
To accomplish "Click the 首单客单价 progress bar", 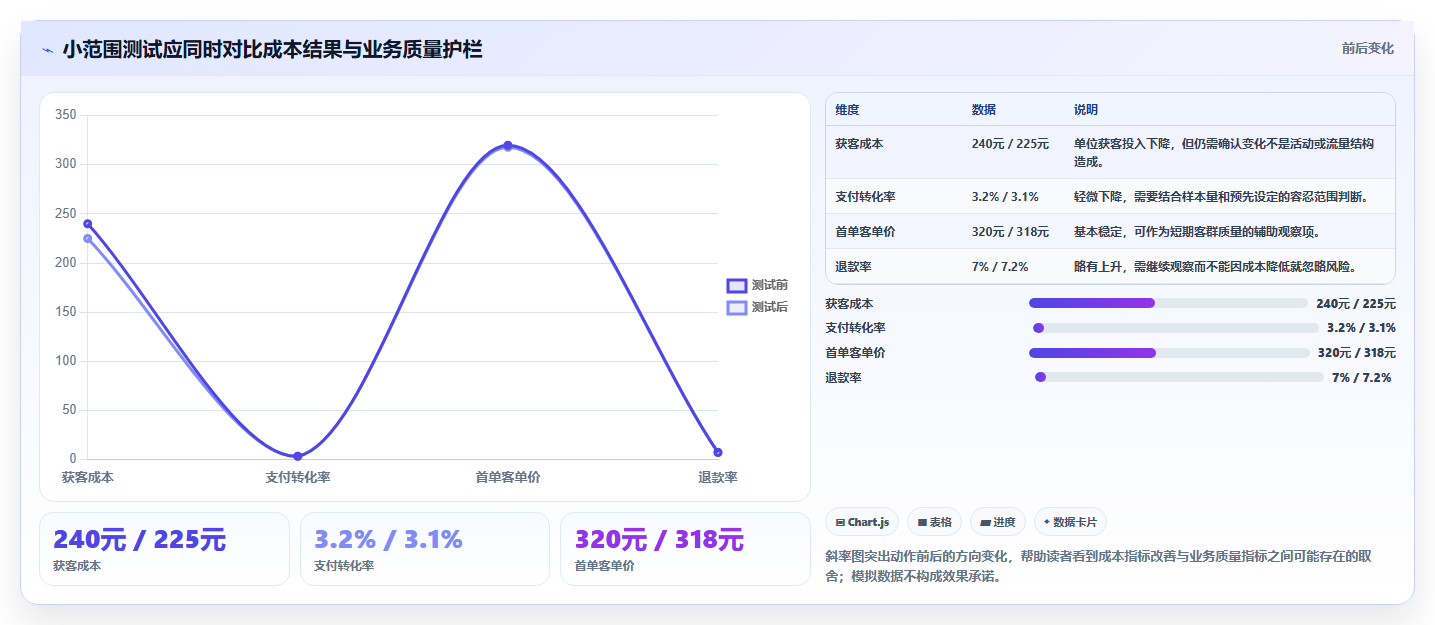I will point(1169,353).
